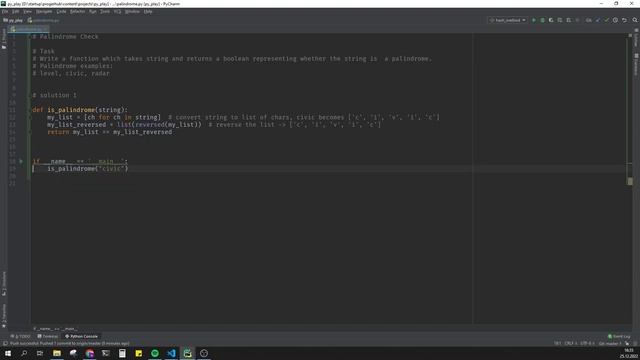
Task: Update project from VCS icon
Action: click(x=598, y=20)
